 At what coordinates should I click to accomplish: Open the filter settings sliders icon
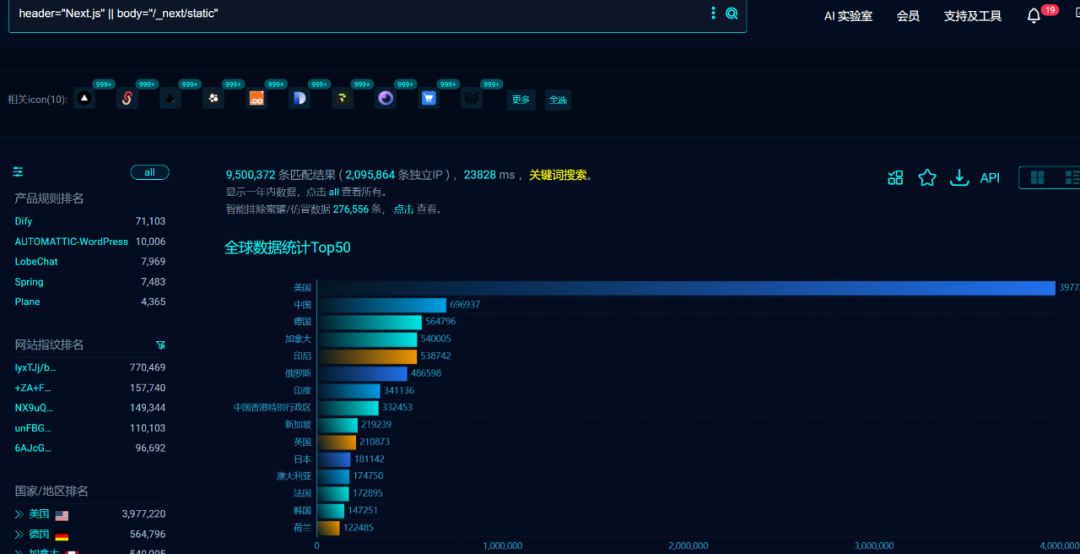(x=18, y=172)
